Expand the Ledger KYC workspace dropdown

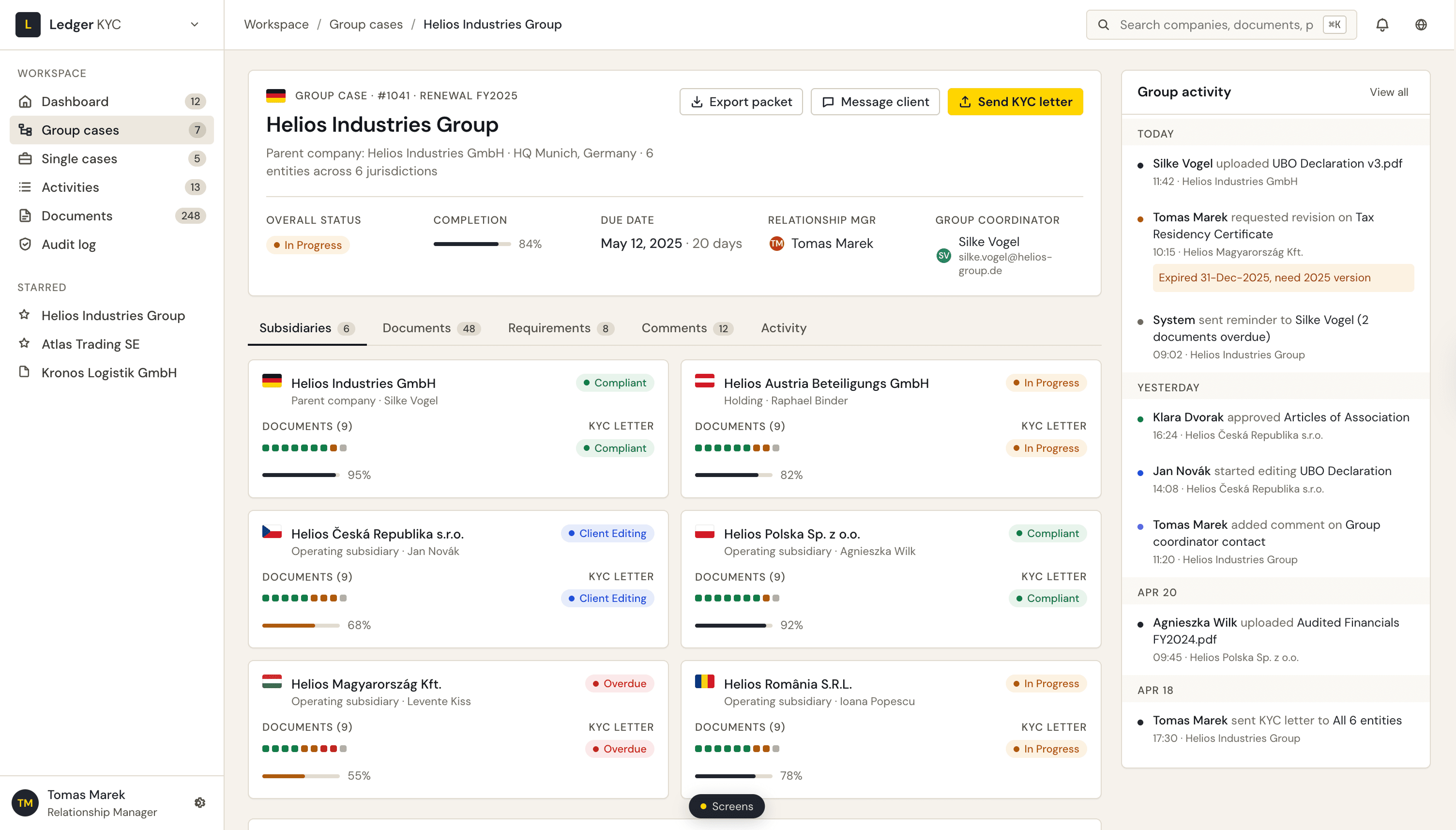click(x=194, y=25)
